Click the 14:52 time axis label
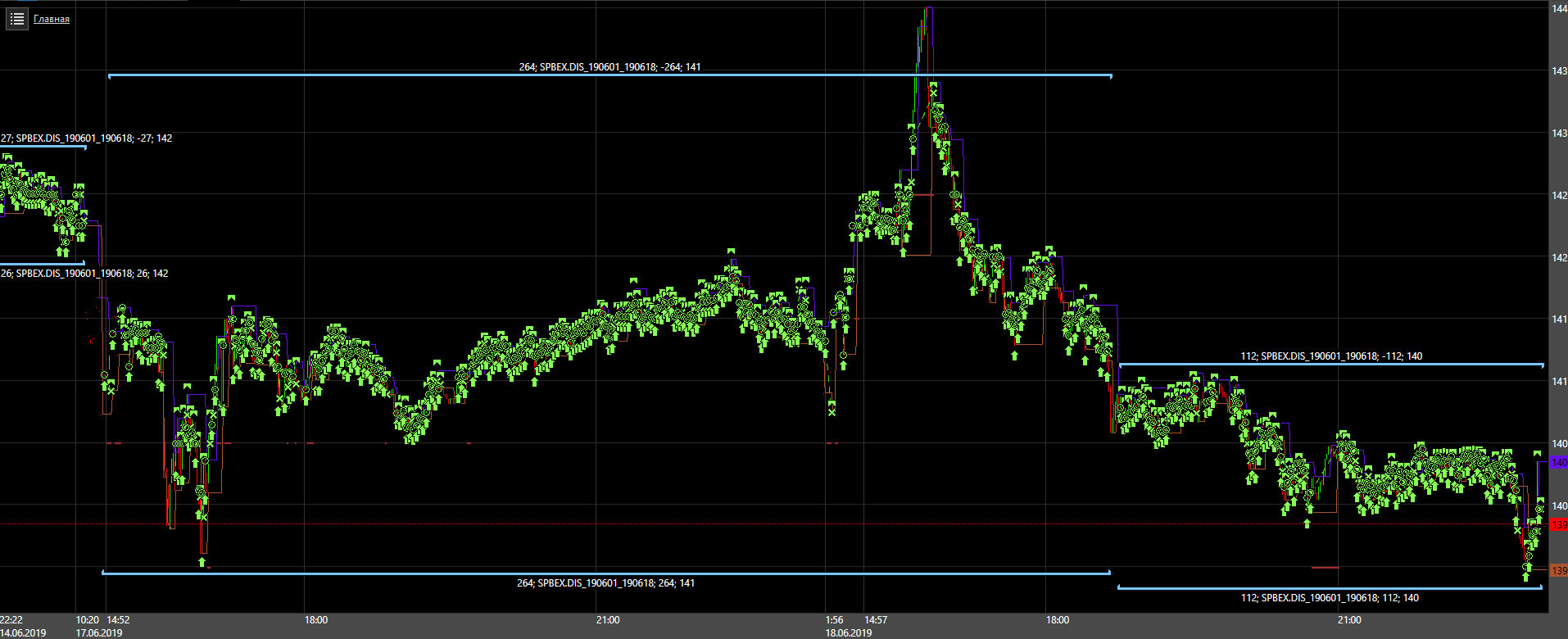The image size is (1568, 639). [x=118, y=620]
